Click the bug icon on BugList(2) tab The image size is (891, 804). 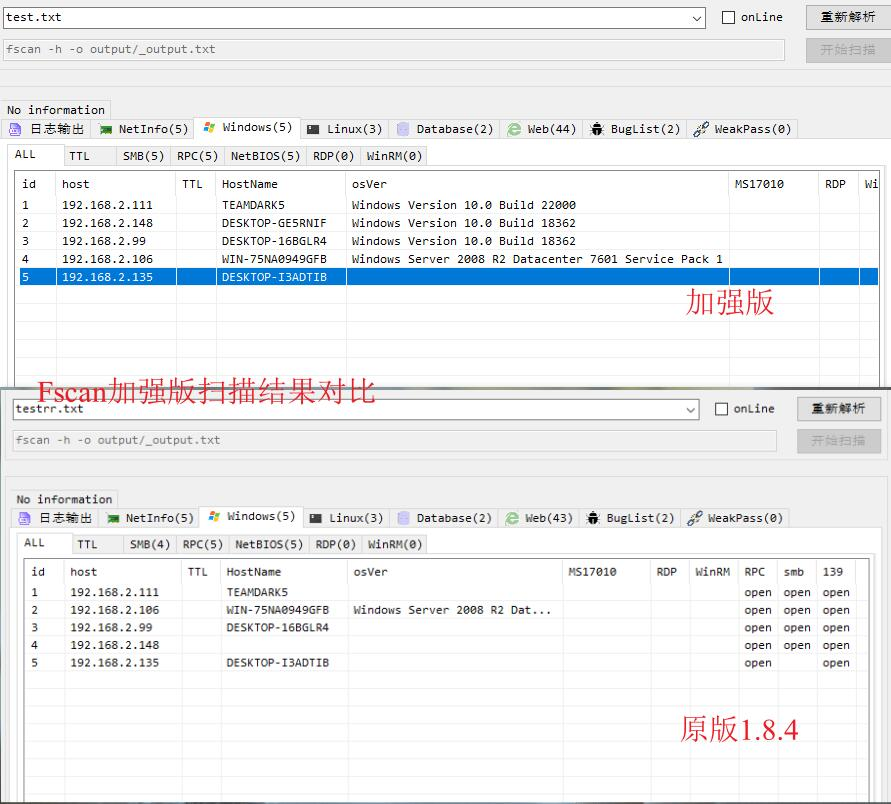[x=597, y=128]
